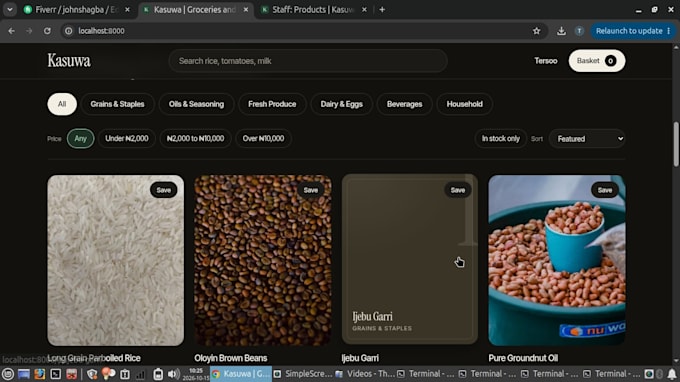Image resolution: width=680 pixels, height=382 pixels.
Task: Open the Tersoo account link
Action: click(546, 61)
